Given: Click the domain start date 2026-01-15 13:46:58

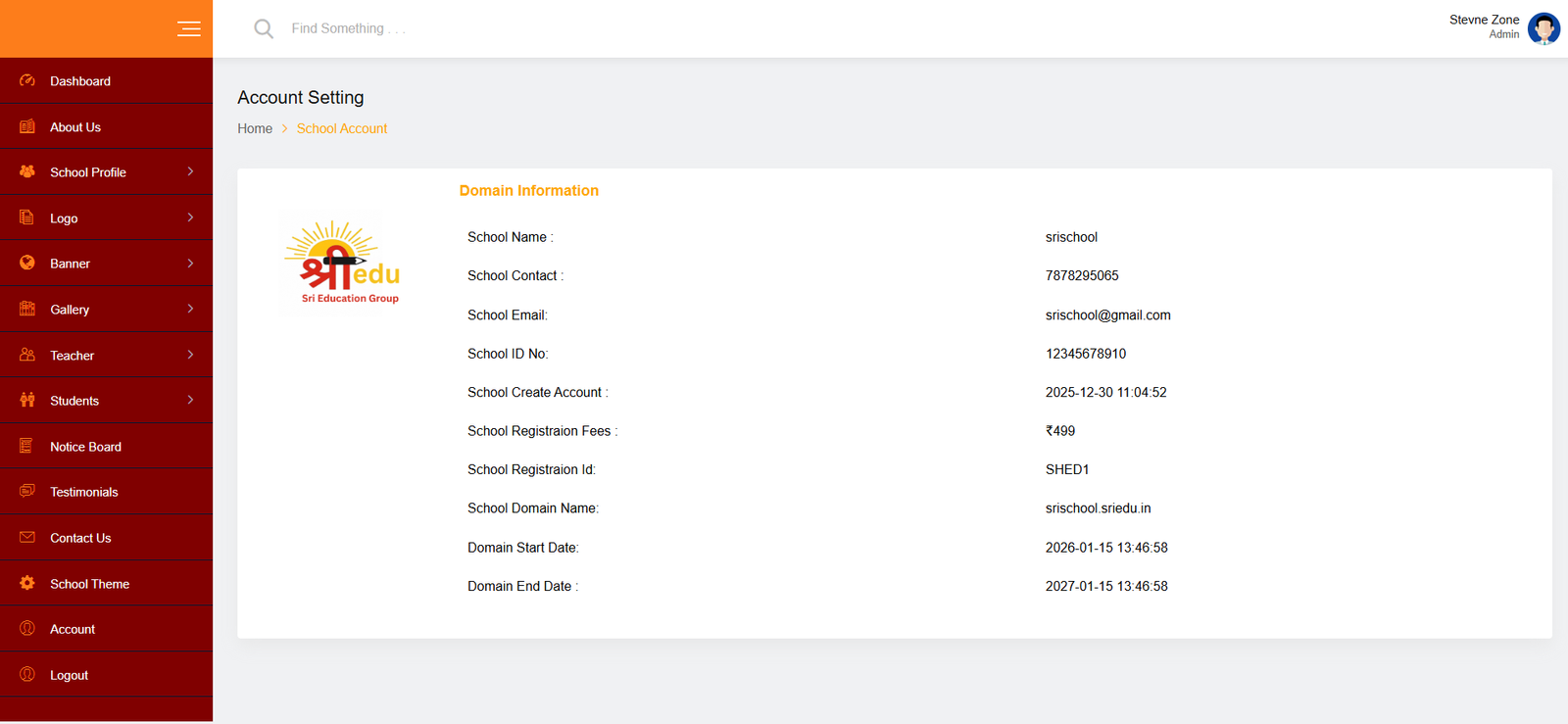Looking at the screenshot, I should 1106,548.
